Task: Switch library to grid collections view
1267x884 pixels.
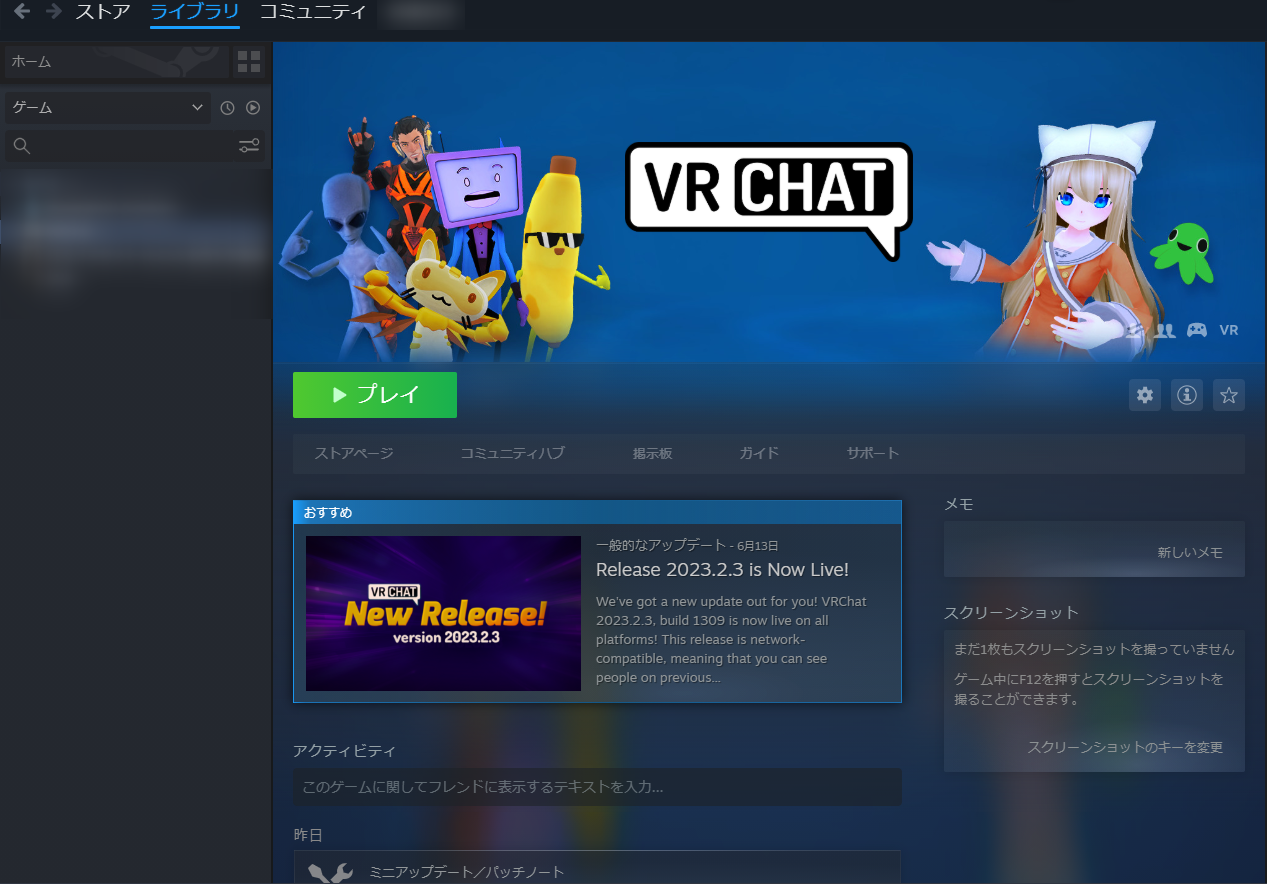Action: point(249,62)
